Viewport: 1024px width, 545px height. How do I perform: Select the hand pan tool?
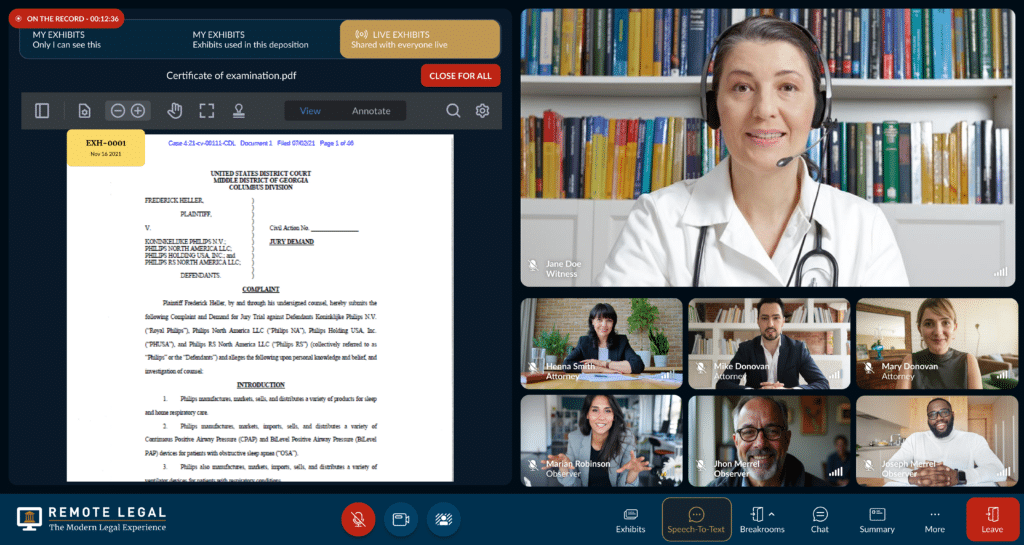tap(174, 111)
